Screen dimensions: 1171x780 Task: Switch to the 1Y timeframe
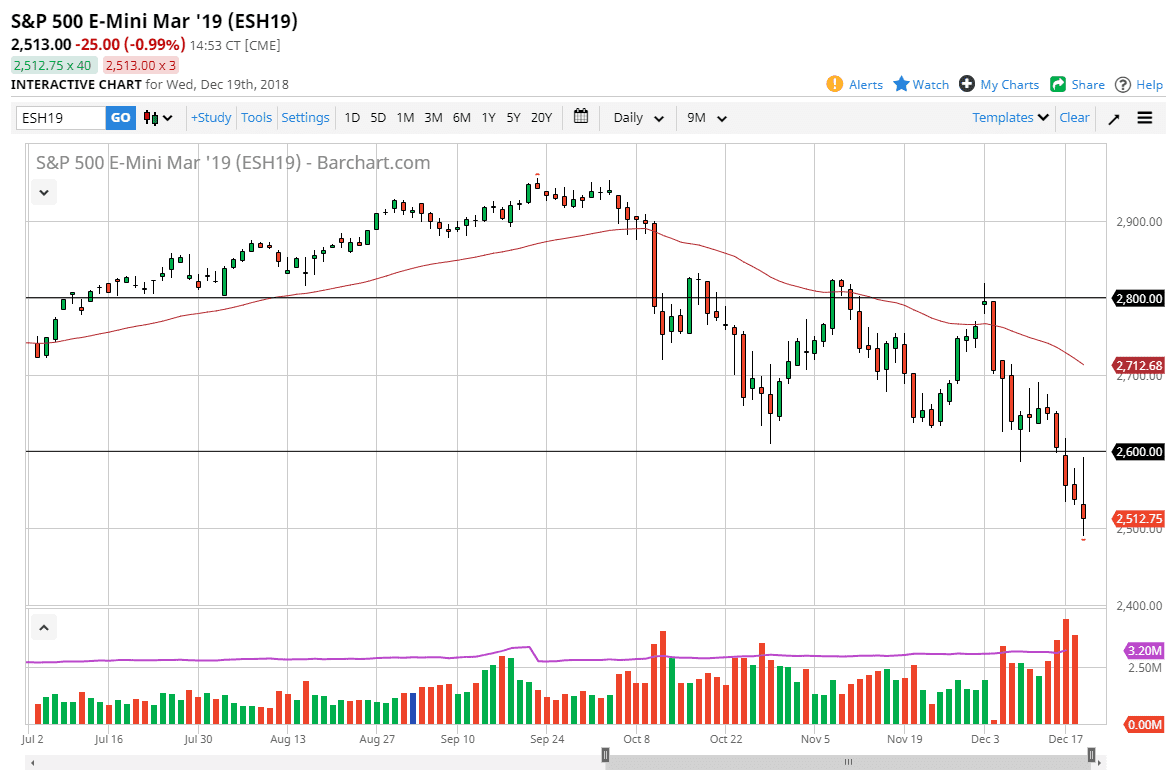(x=488, y=117)
